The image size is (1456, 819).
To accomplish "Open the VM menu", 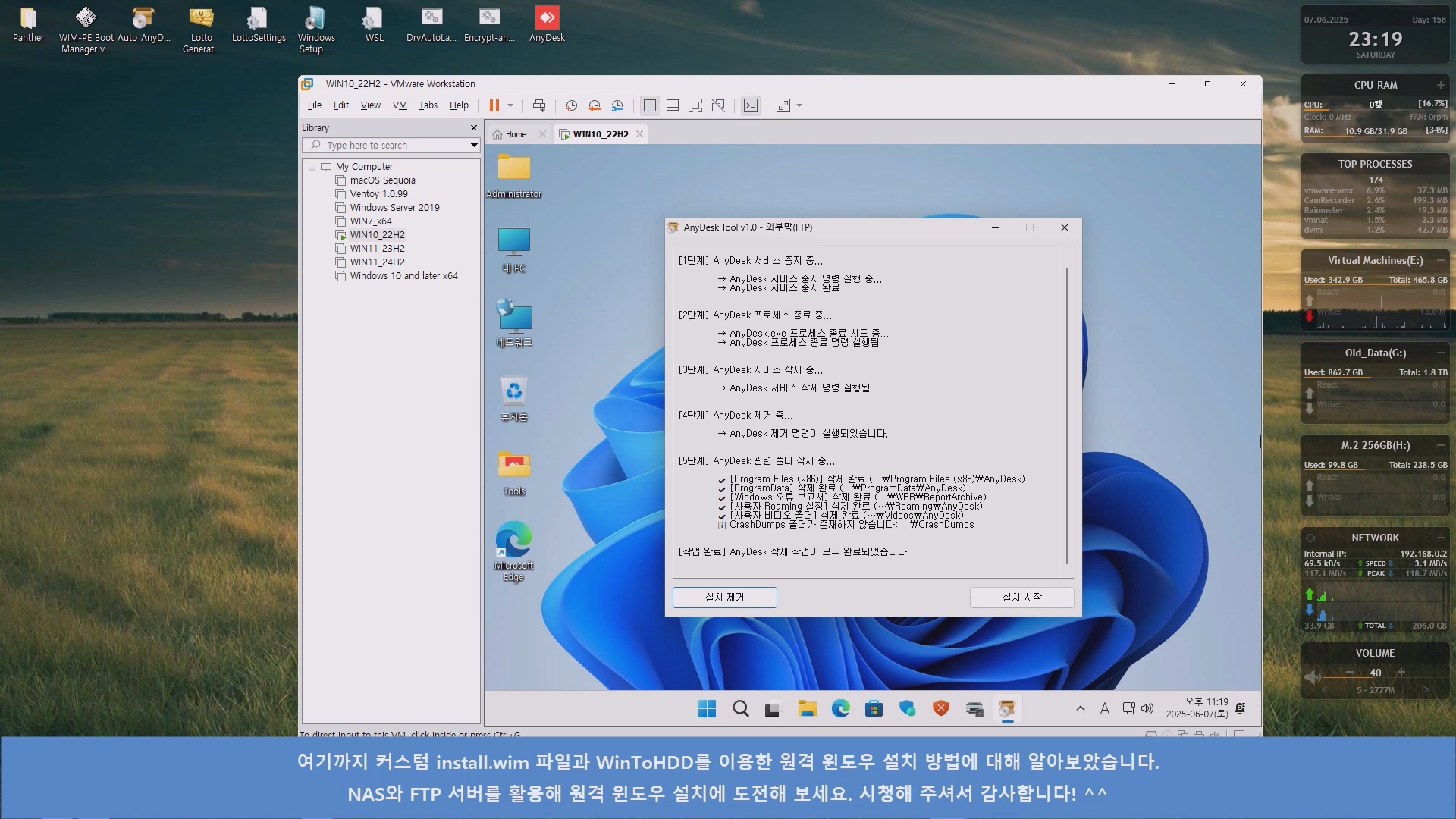I will (x=400, y=105).
